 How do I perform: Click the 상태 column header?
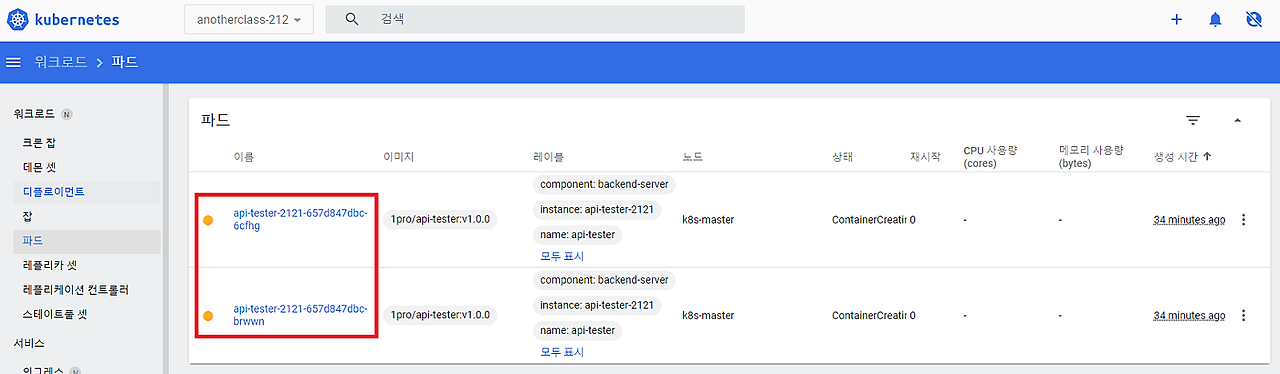(842, 157)
